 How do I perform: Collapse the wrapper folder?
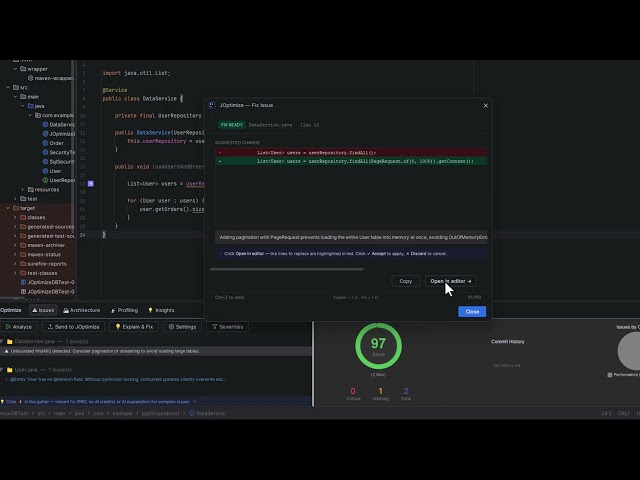pos(16,69)
